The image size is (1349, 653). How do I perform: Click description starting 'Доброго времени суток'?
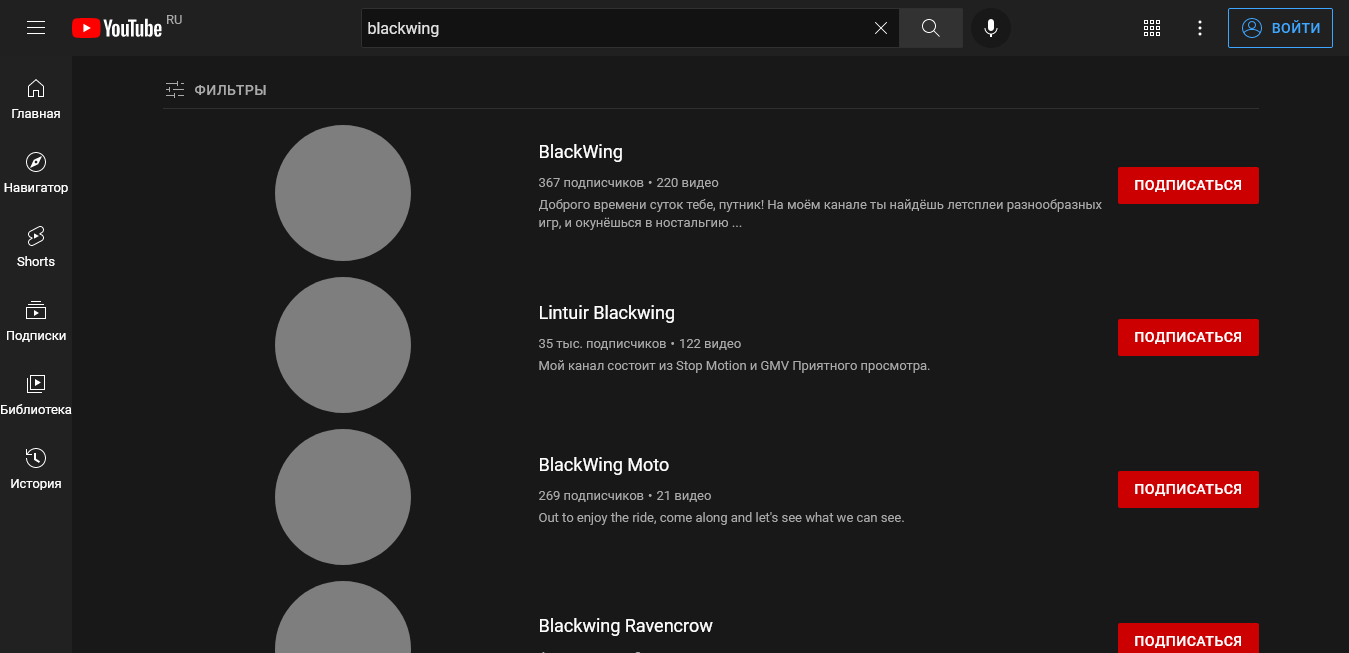tap(820, 214)
